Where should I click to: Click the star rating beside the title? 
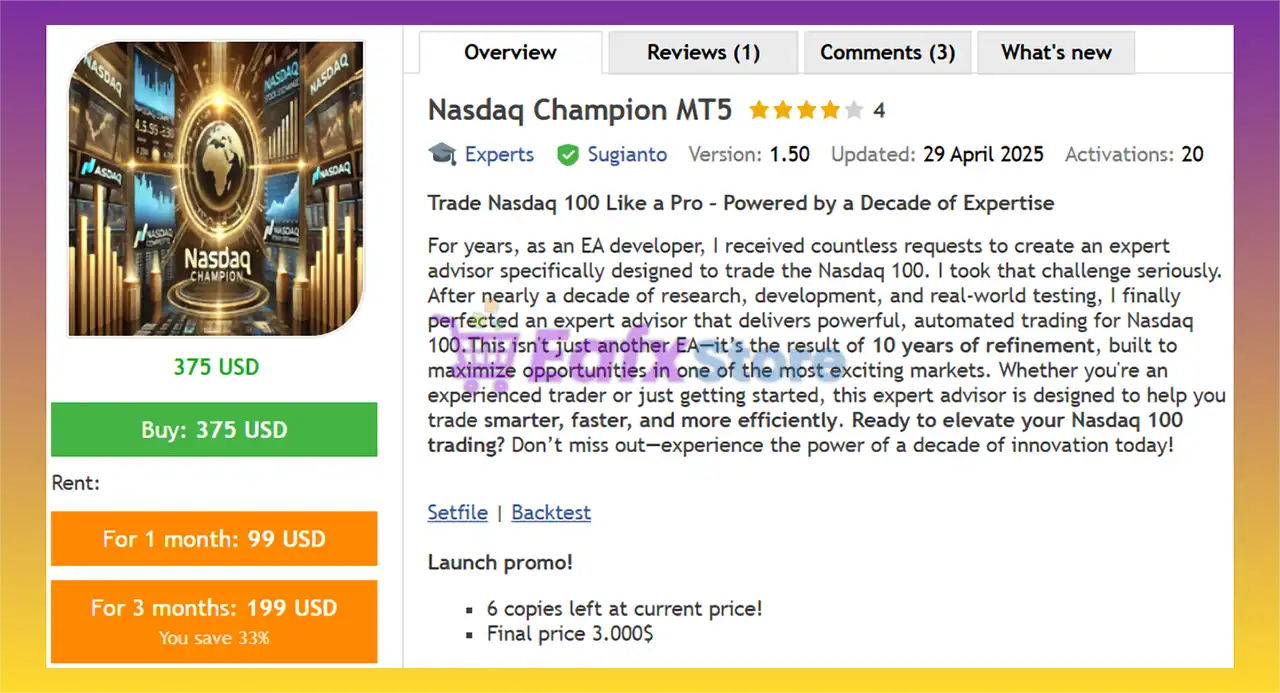pos(805,110)
